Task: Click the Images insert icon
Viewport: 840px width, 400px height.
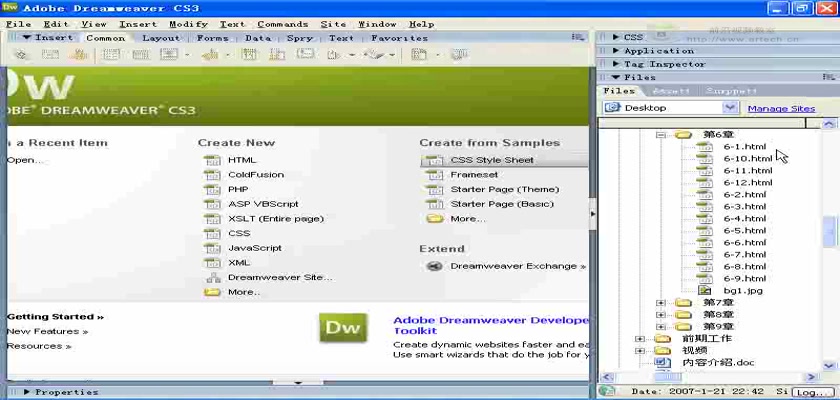Action: pos(169,54)
